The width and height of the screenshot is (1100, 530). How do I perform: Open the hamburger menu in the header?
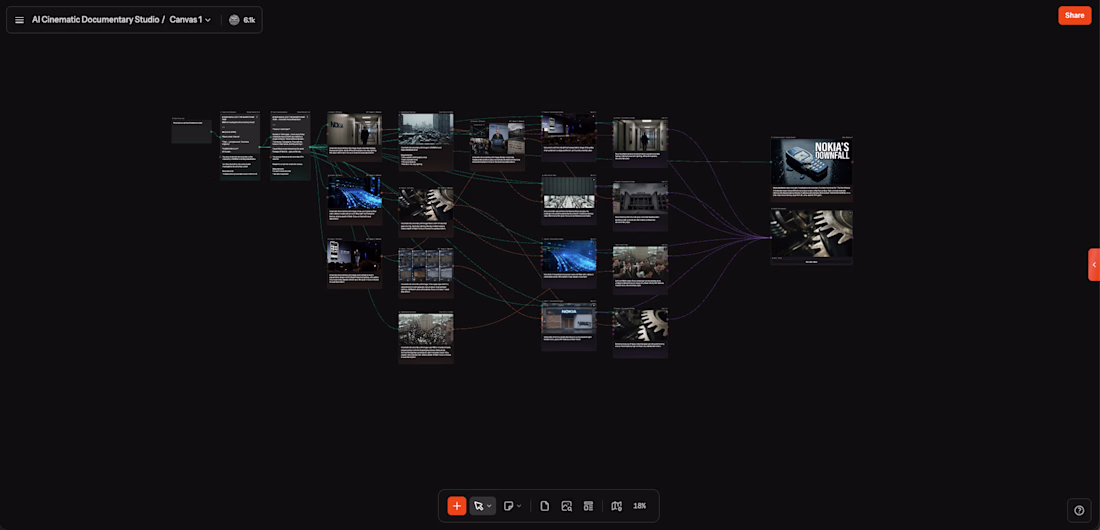20,20
